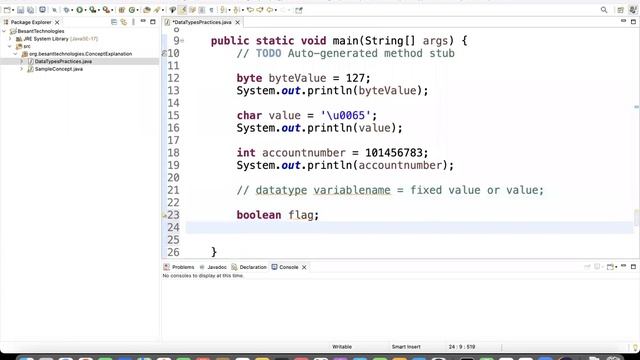The image size is (640, 360).
Task: Open the Run configurations dropdown arrow
Action: coord(85,10)
